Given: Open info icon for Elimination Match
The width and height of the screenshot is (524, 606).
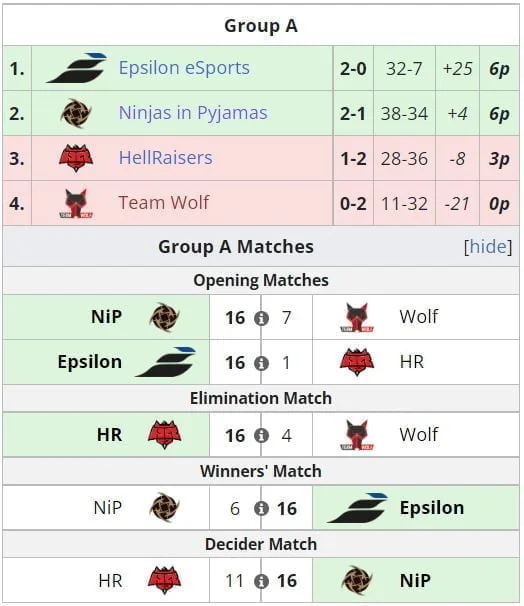Looking at the screenshot, I should (261, 436).
